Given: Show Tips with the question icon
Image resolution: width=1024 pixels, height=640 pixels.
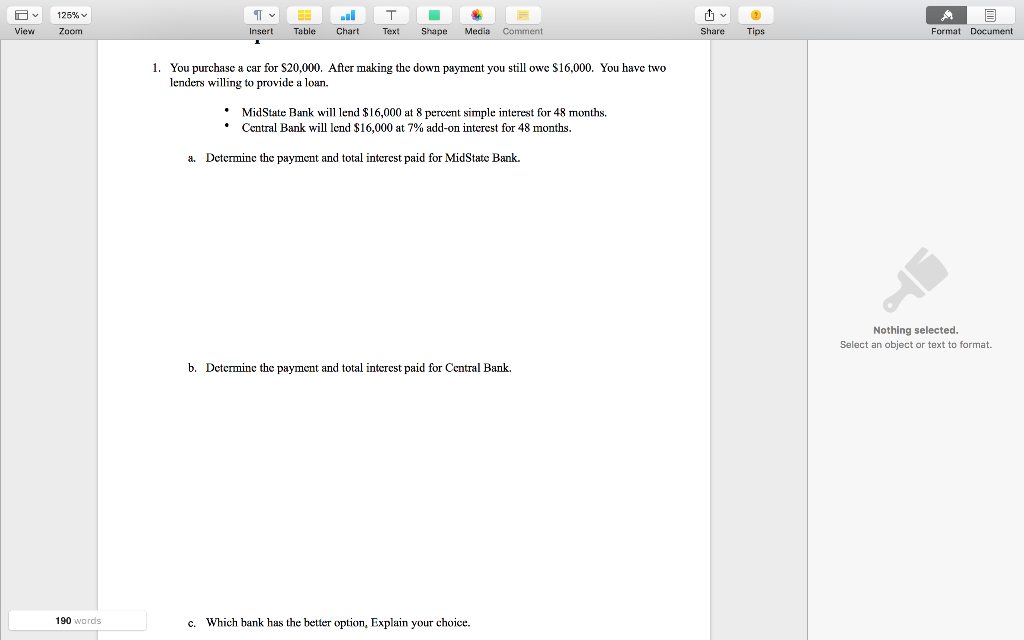Looking at the screenshot, I should click(x=756, y=15).
